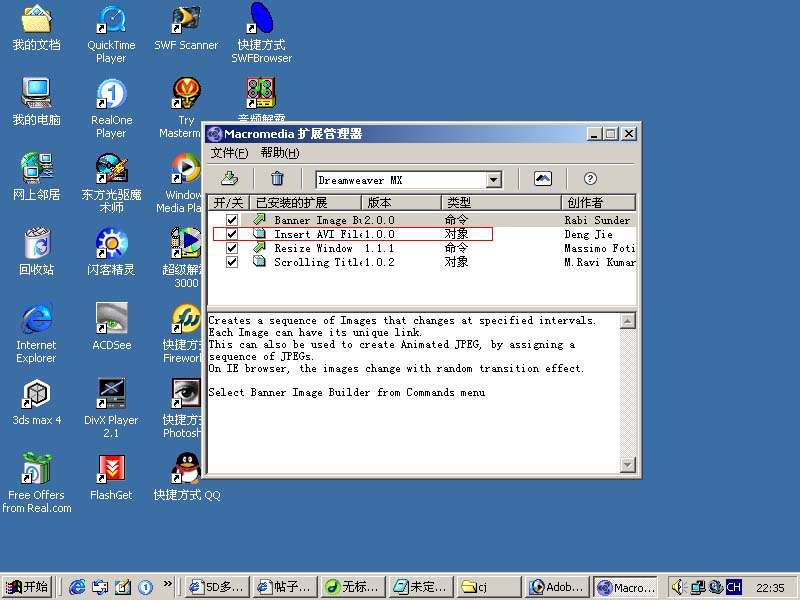
Task: Select the QuickTime Player desktop shortcut
Action: [111, 34]
